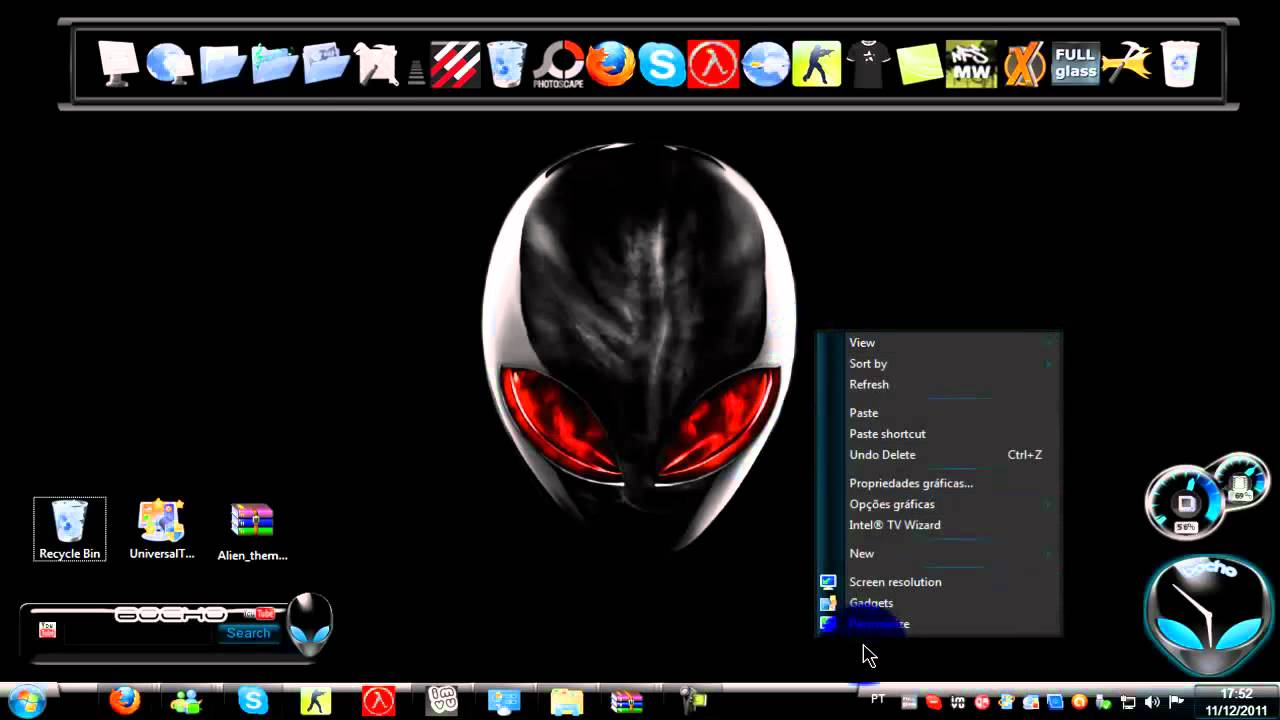Switch to Skype on the taskbar

(253, 701)
